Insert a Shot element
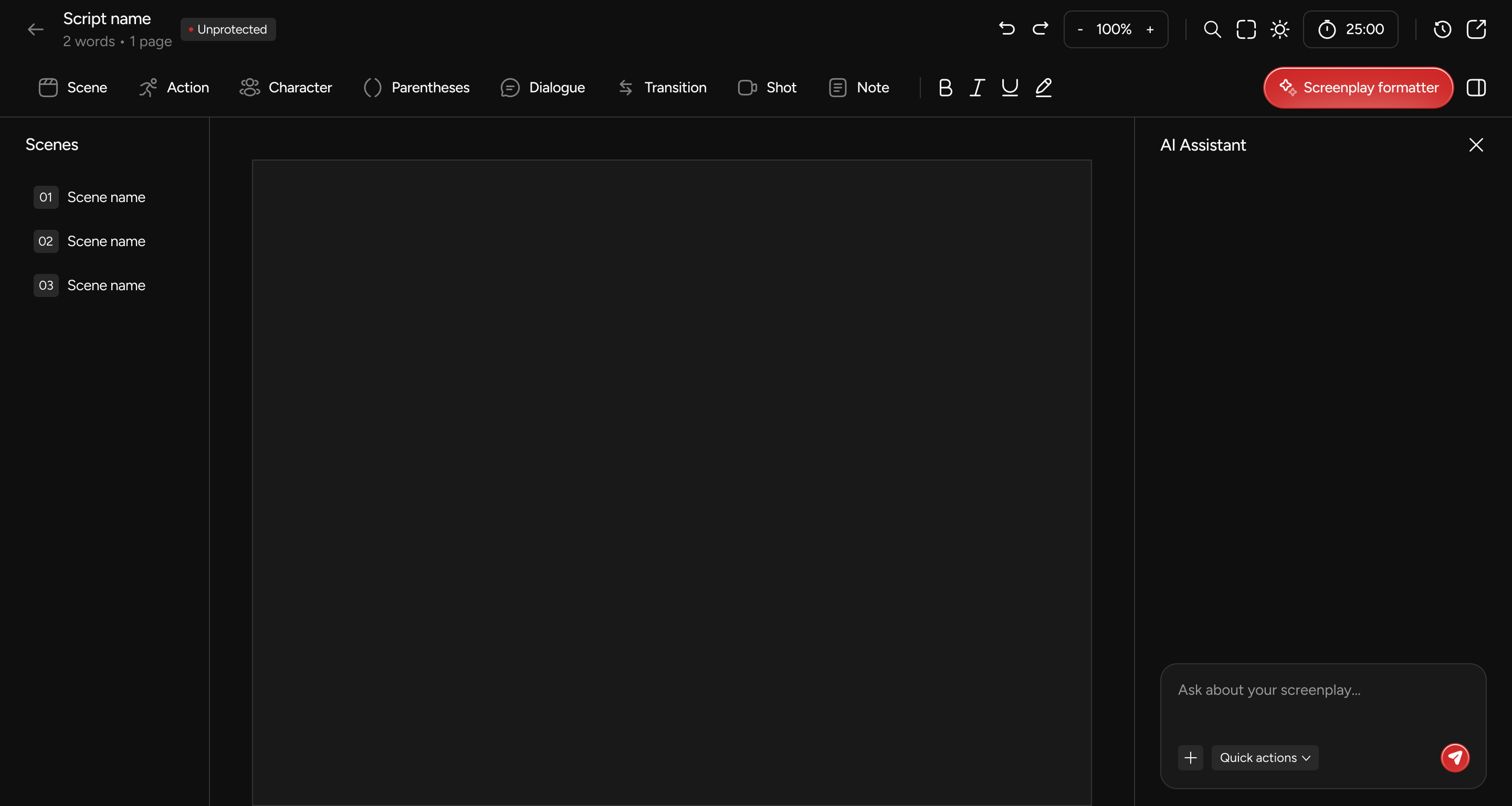The height and width of the screenshot is (806, 1512). pyautogui.click(x=767, y=88)
